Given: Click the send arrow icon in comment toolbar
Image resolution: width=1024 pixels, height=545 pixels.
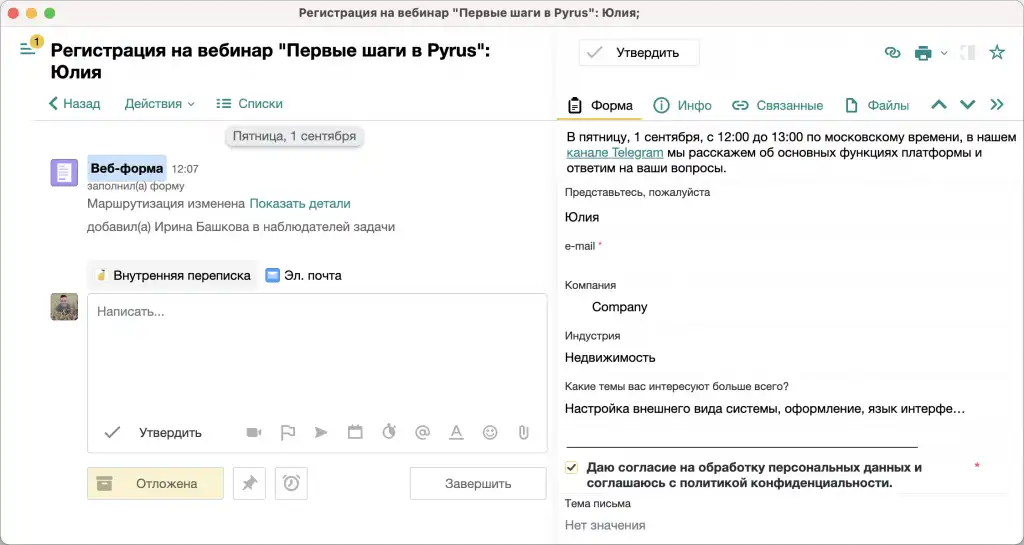Looking at the screenshot, I should (x=321, y=432).
